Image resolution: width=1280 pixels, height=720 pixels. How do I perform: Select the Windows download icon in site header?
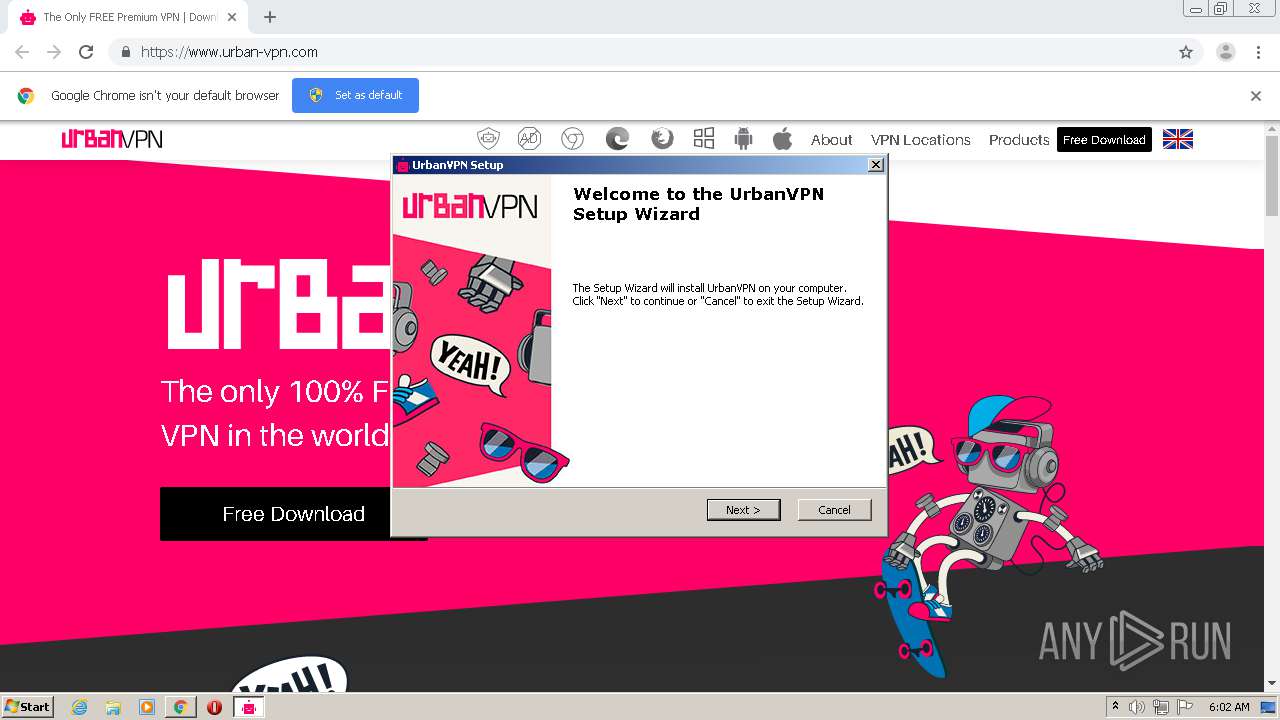[x=704, y=139]
